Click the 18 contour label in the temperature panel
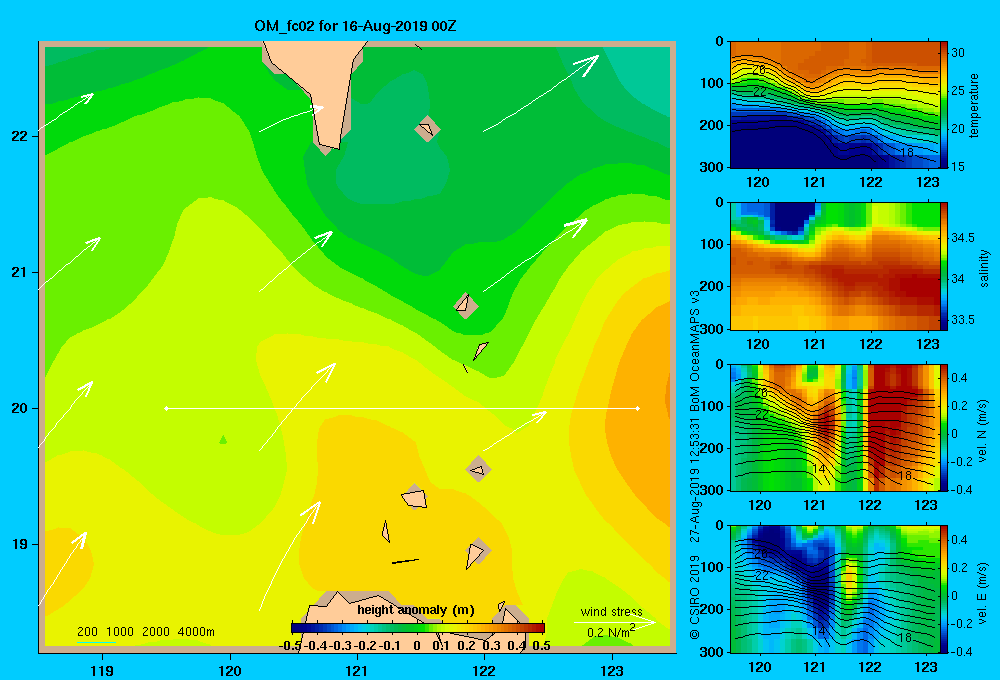This screenshot has width=1000, height=680. [x=906, y=152]
